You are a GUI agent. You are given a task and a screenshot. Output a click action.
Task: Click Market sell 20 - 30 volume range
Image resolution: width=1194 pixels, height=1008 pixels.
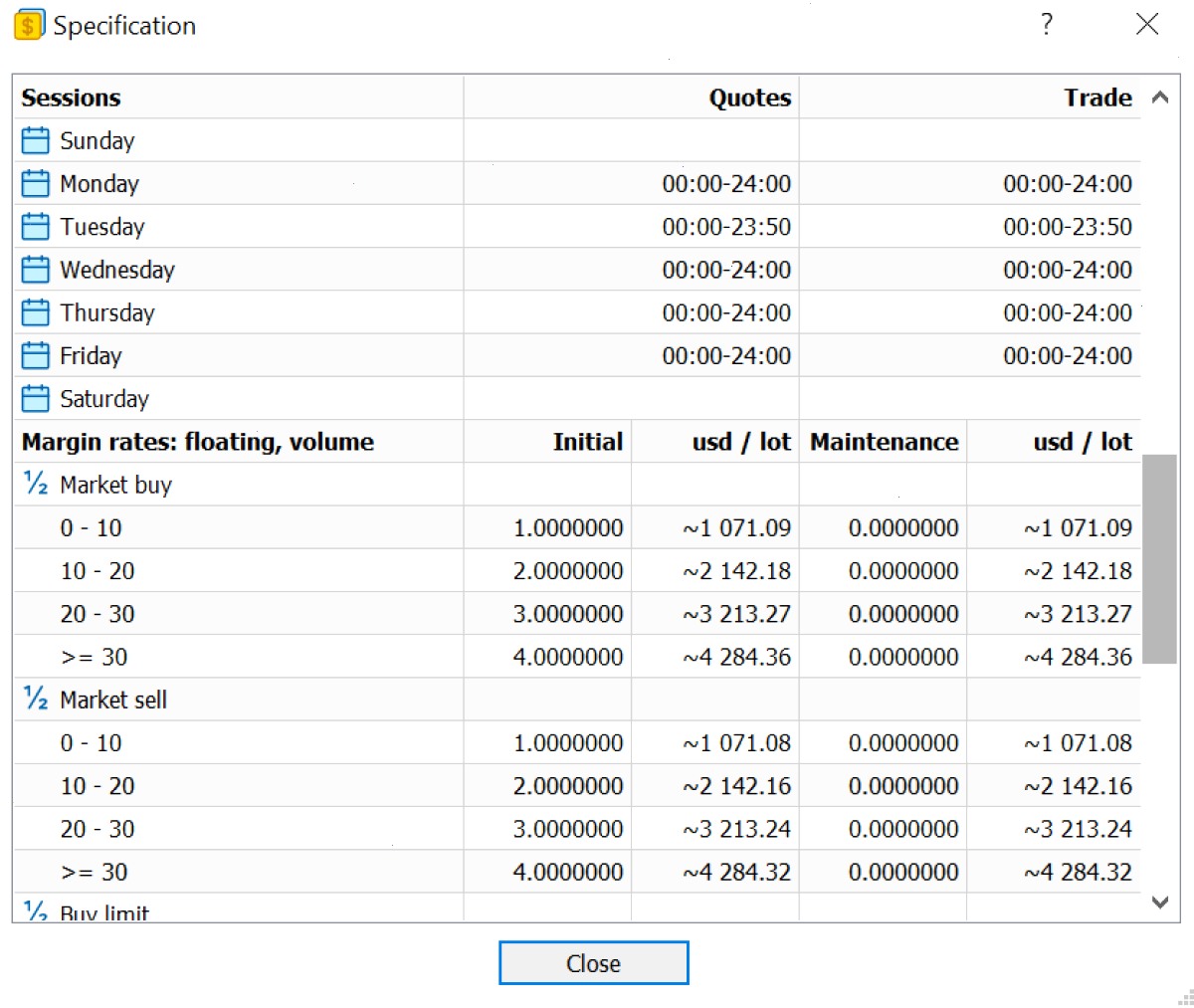point(98,829)
